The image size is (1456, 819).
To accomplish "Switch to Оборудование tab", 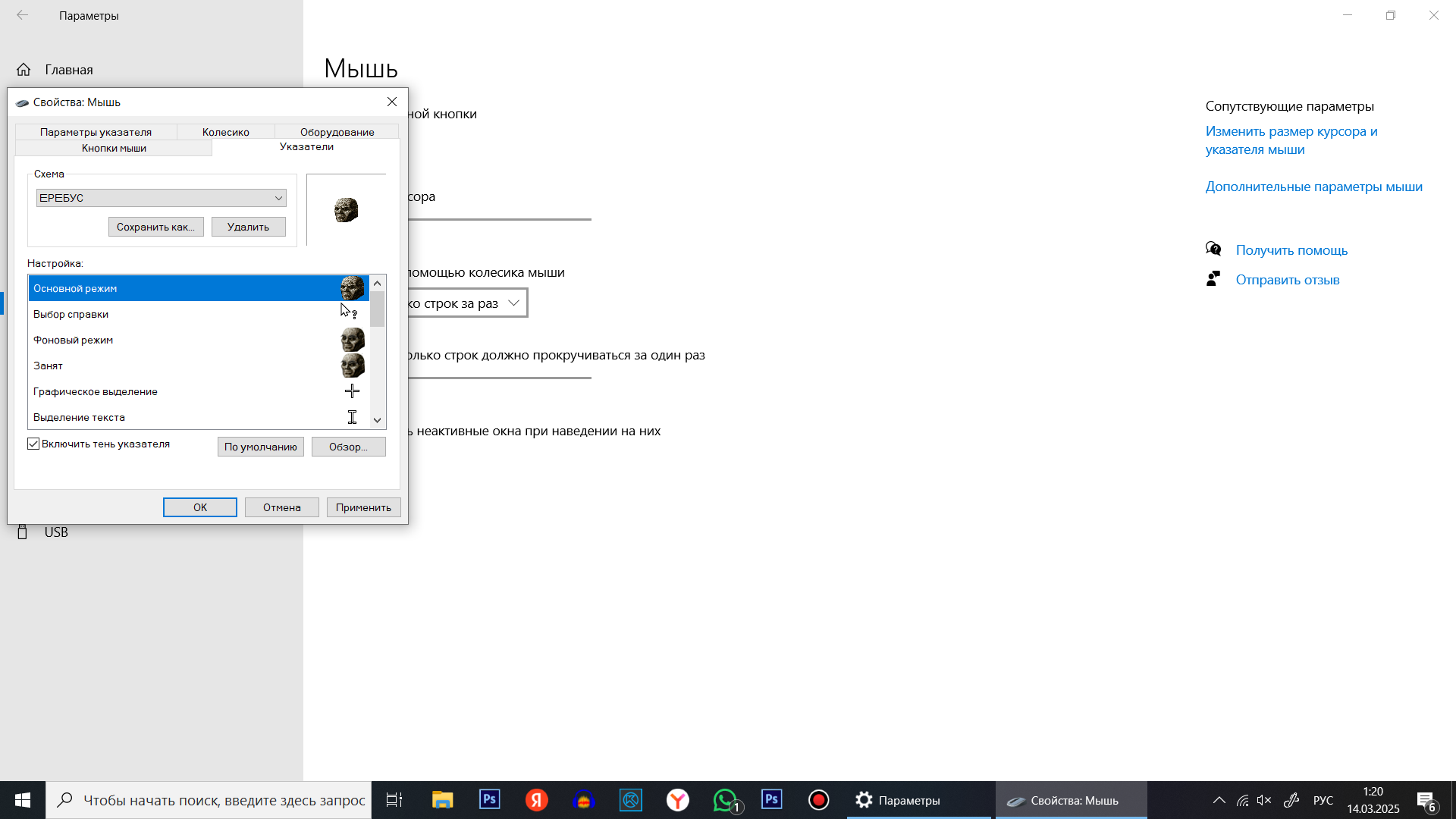I will pyautogui.click(x=337, y=132).
